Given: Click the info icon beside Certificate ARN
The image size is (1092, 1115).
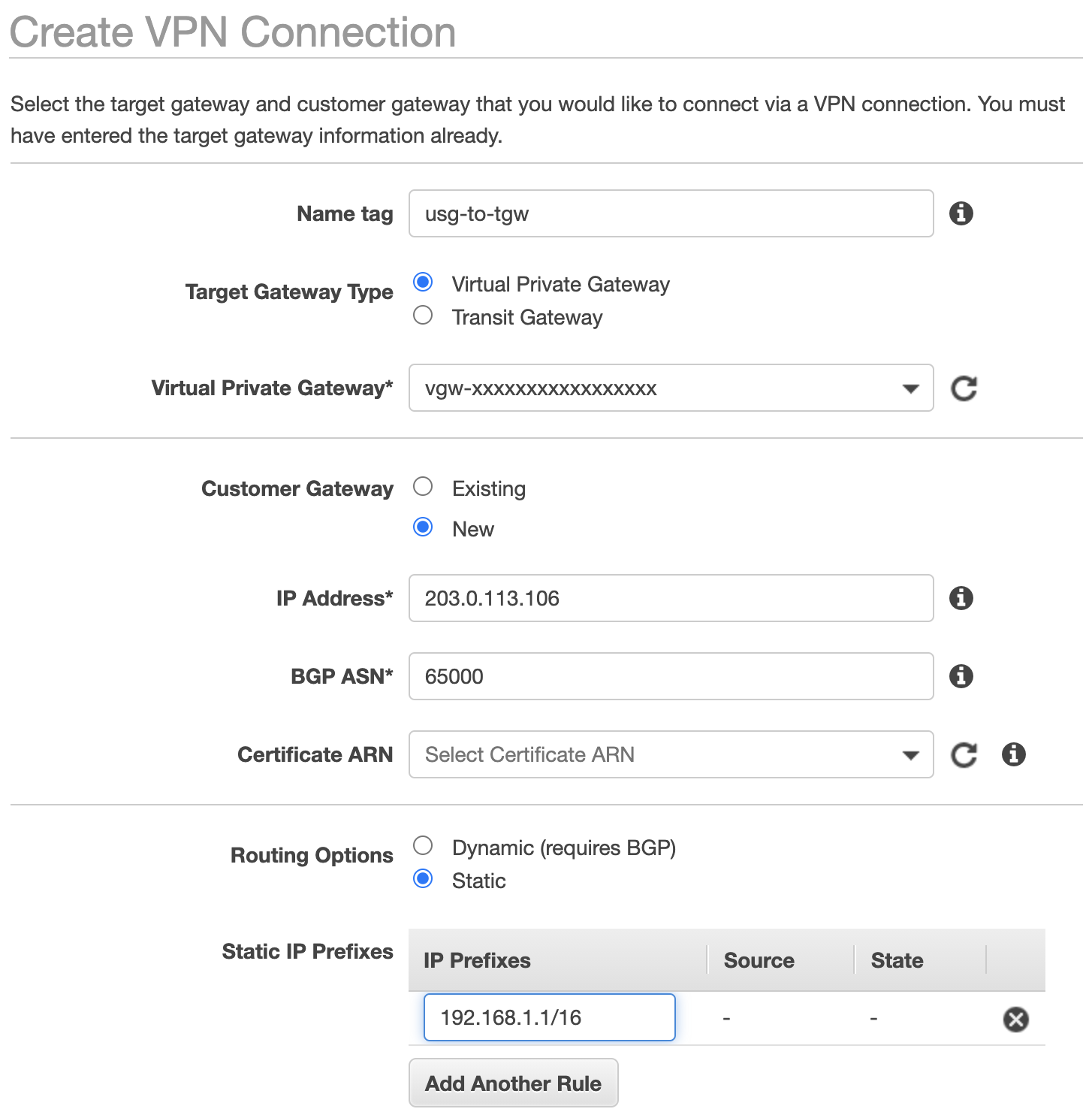Looking at the screenshot, I should [1013, 754].
